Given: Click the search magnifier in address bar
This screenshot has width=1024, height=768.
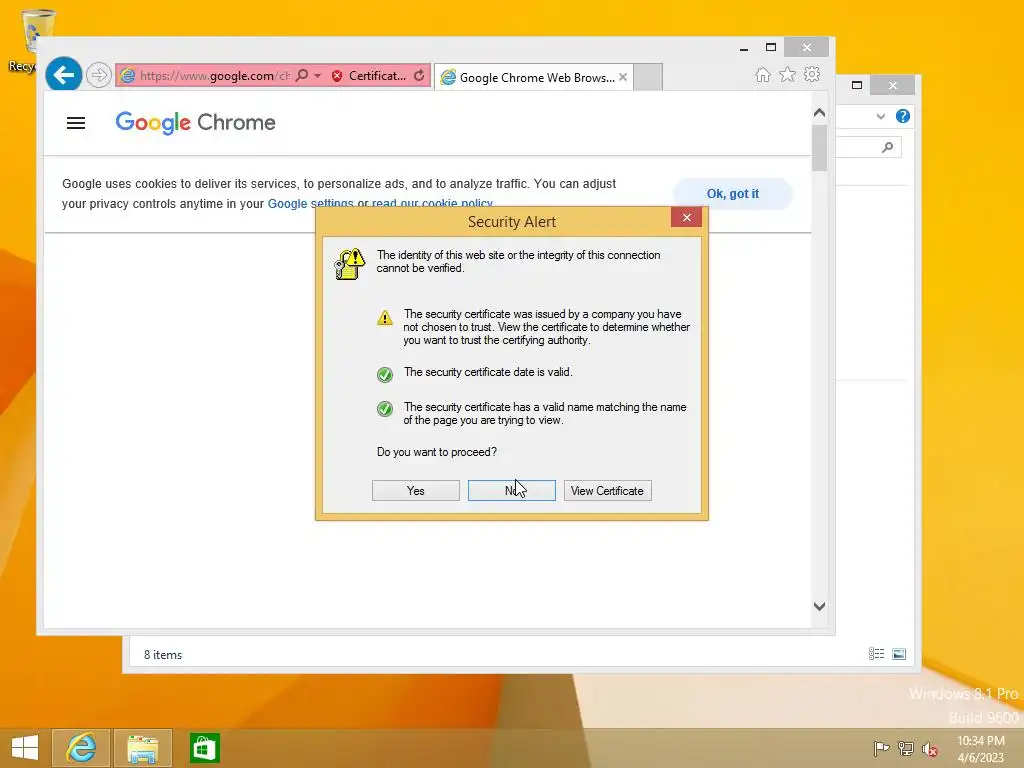Looking at the screenshot, I should 302,76.
